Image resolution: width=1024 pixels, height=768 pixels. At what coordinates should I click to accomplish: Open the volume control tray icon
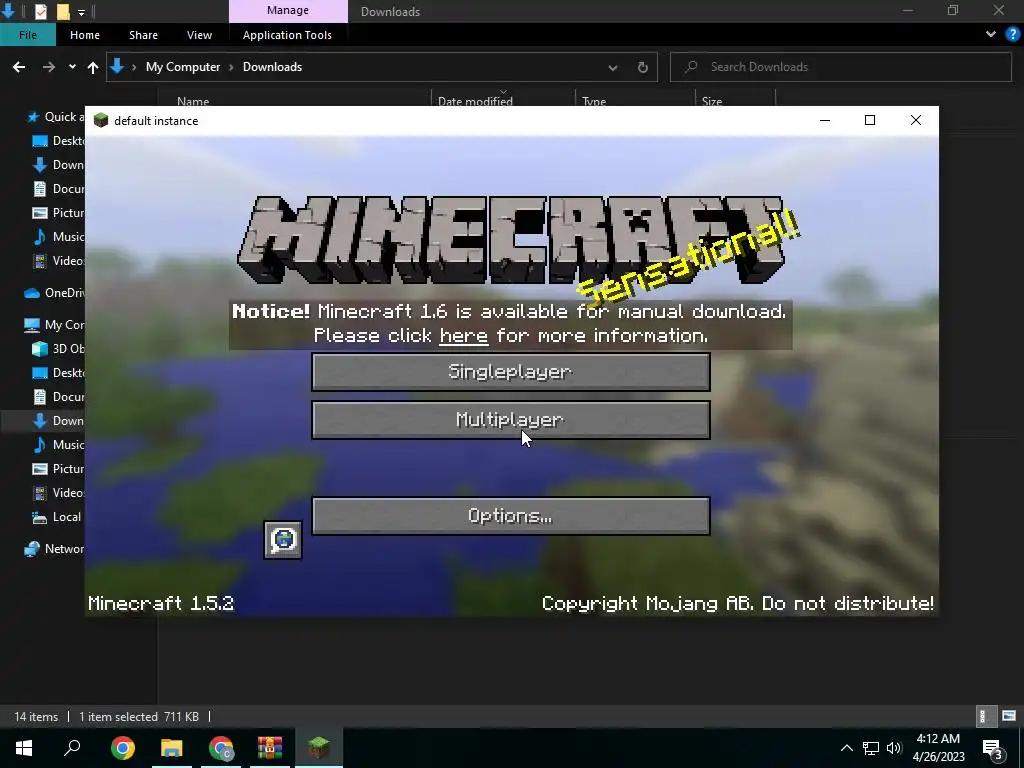893,748
